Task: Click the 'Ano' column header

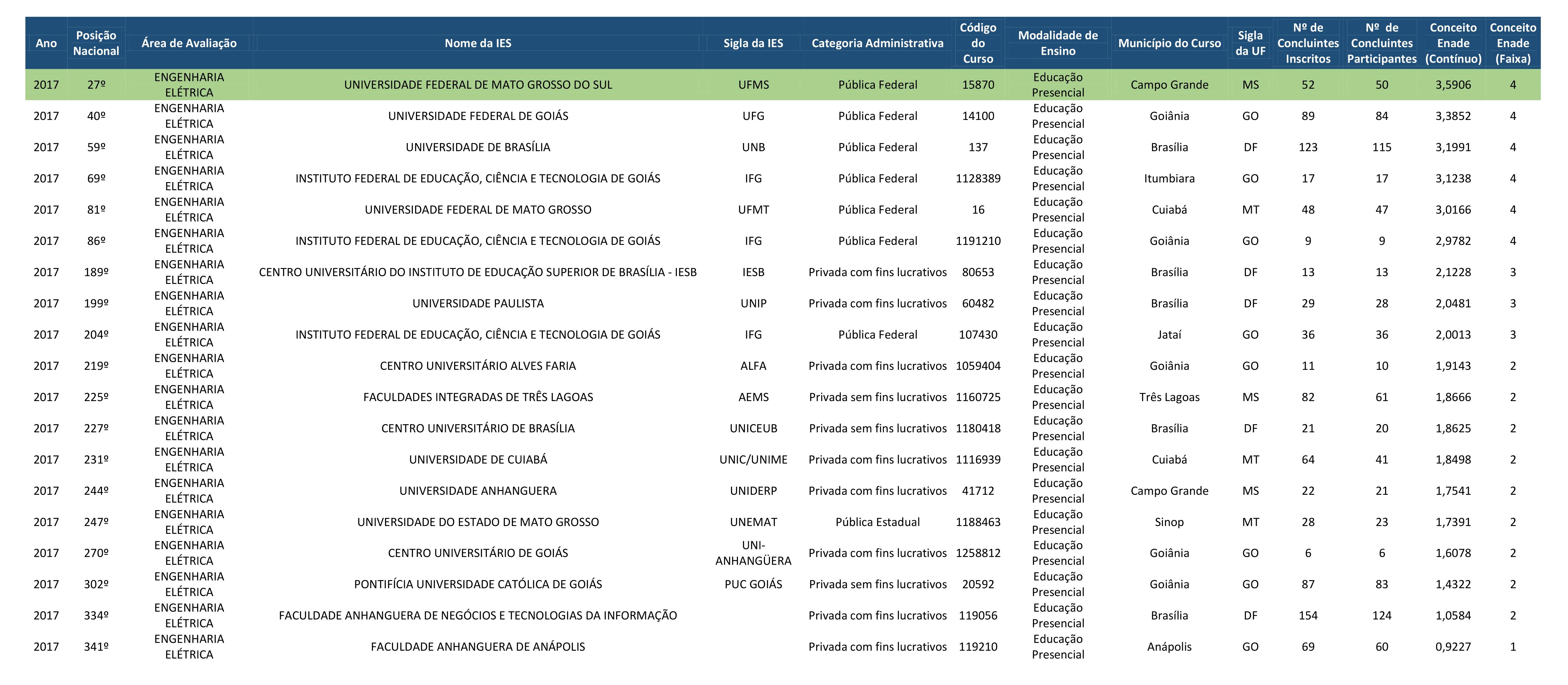Action: pyautogui.click(x=46, y=43)
